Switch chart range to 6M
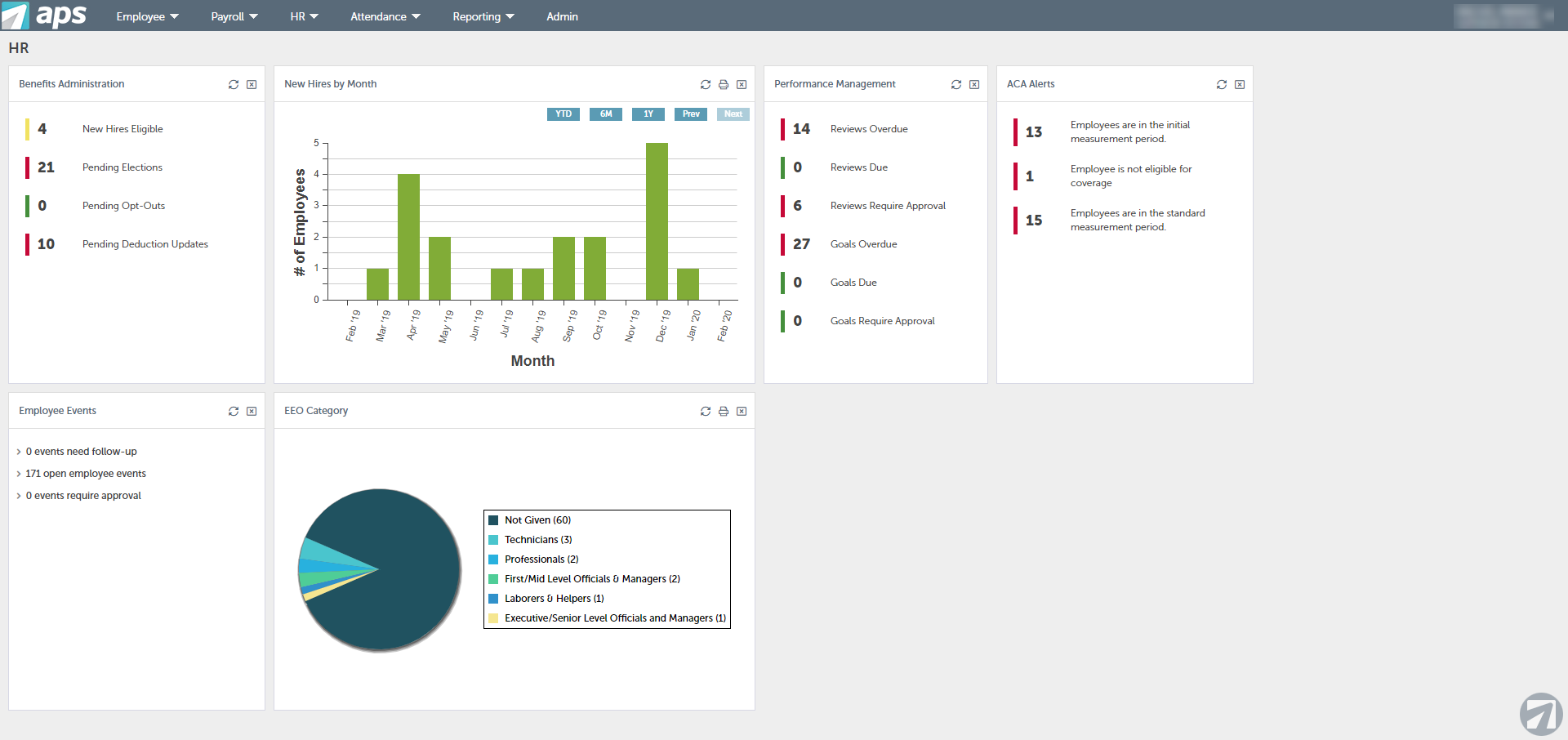Viewport: 1568px width, 740px height. 606,114
